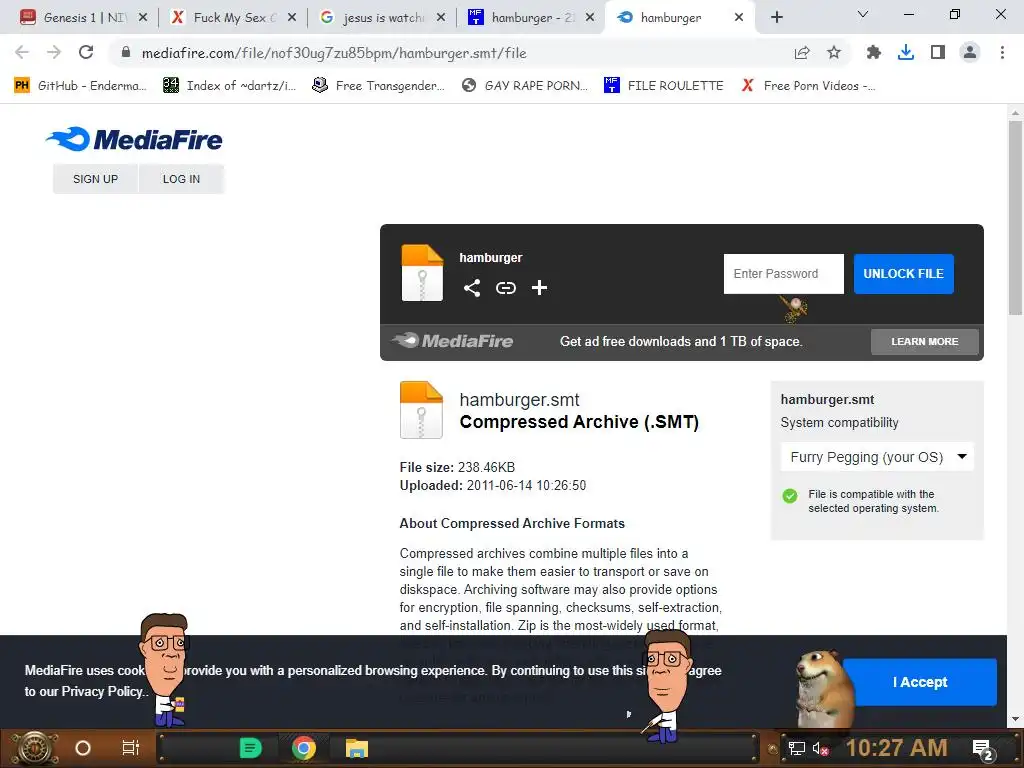Open the 'Index of ~dartz' bookmark
The width and height of the screenshot is (1024, 768).
coord(229,86)
